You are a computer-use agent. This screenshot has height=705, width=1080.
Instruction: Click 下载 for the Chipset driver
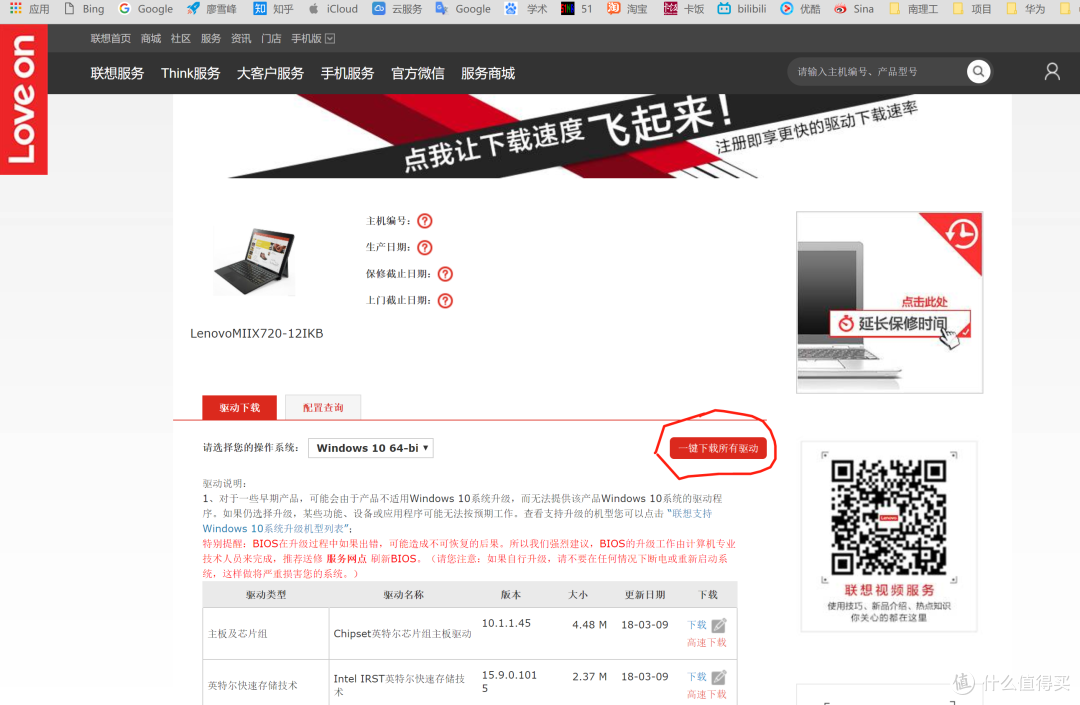click(697, 625)
